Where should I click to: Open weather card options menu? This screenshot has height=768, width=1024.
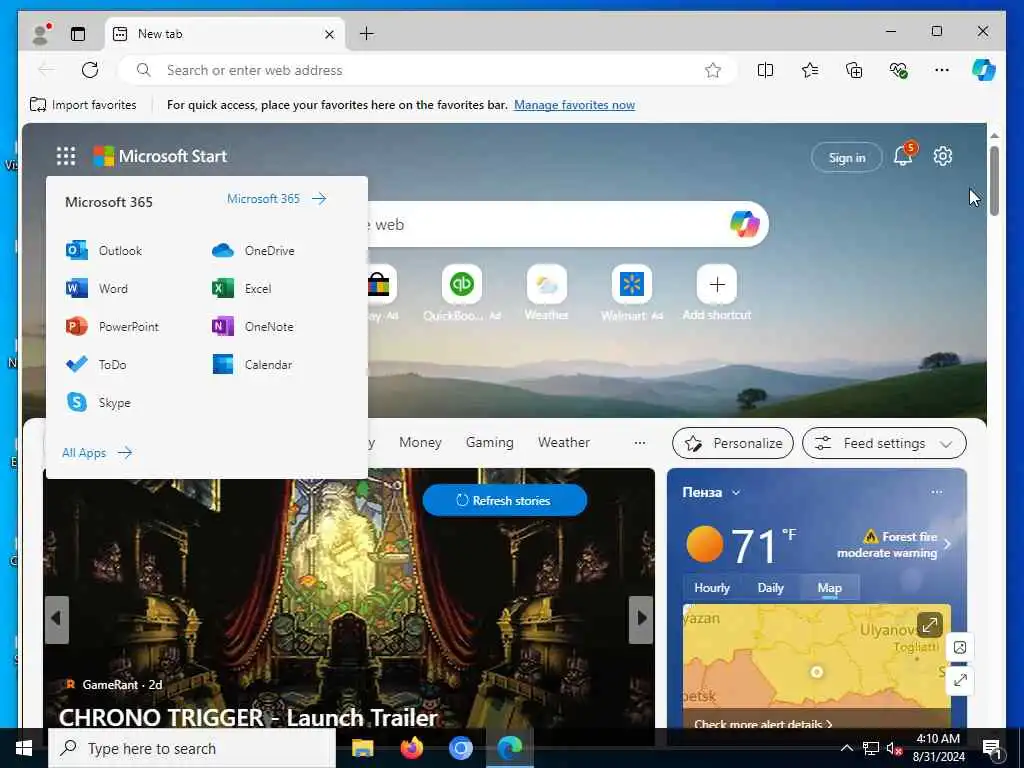[x=936, y=492]
